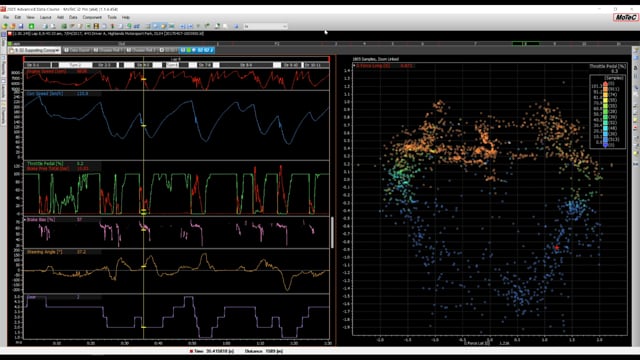Open the Add menu
640x360 pixels.
[x=60, y=18]
